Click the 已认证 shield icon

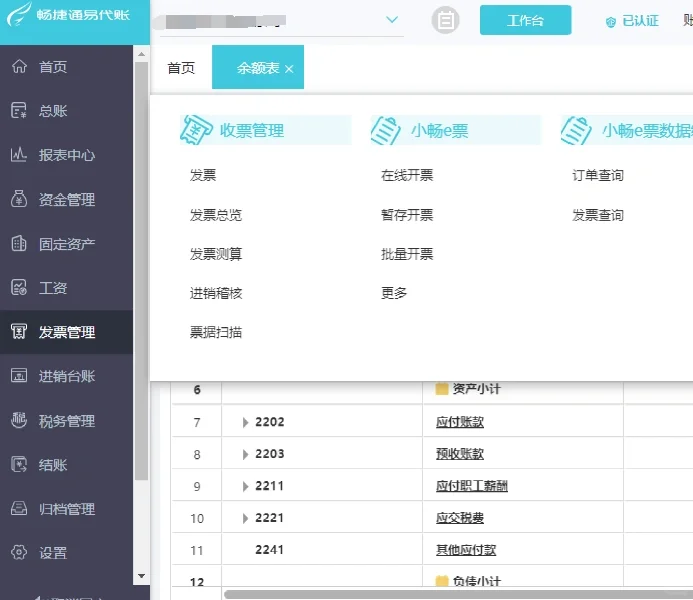[611, 22]
